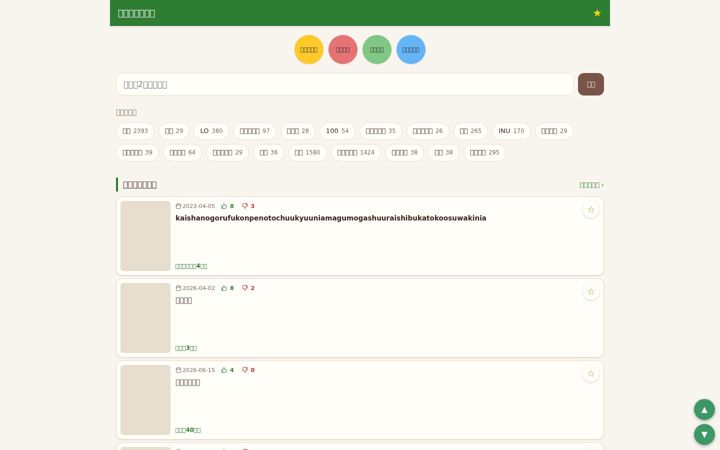Select the tag with count 64
The width and height of the screenshot is (720, 450).
(x=182, y=152)
